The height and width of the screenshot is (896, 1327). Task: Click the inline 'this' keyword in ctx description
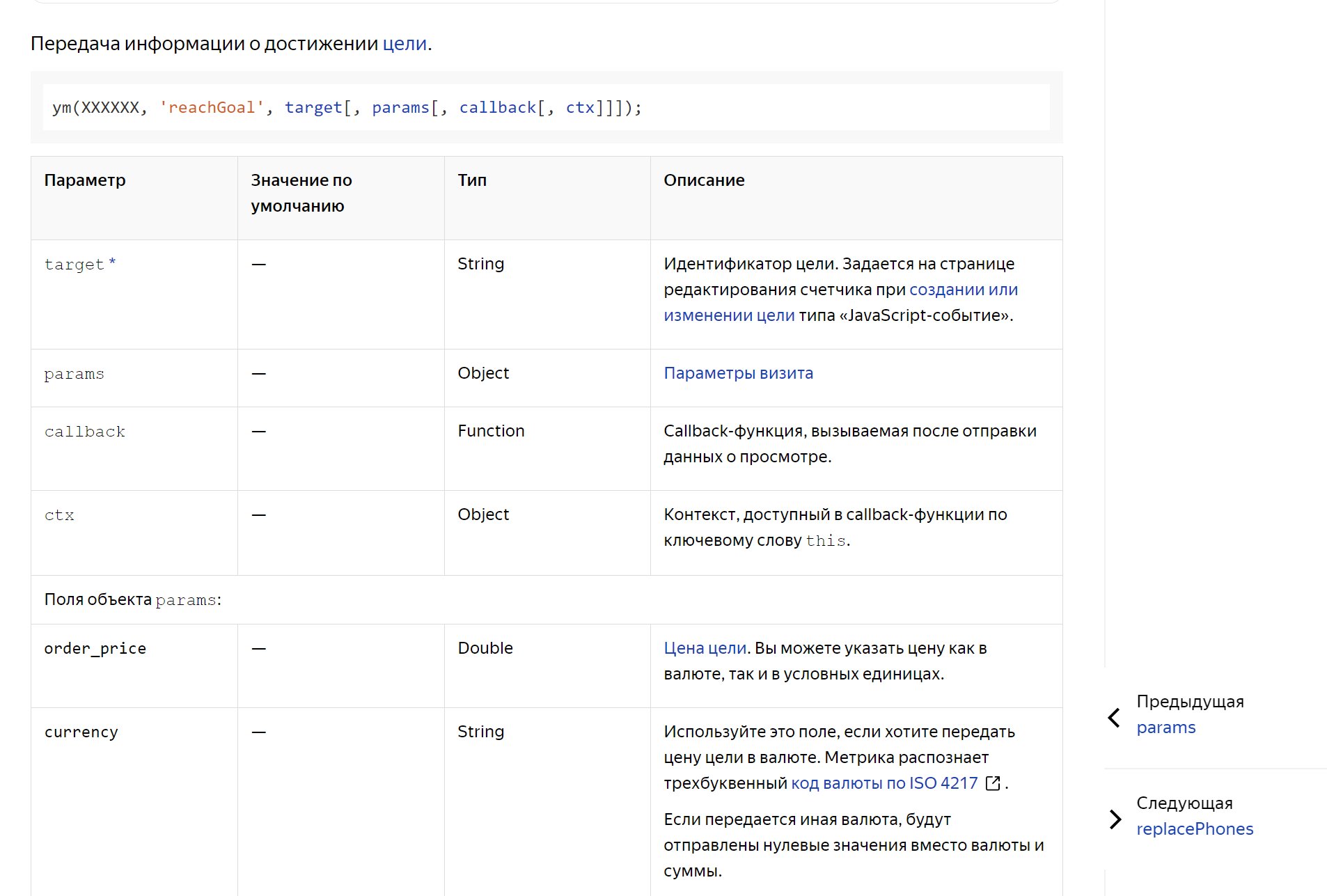826,541
